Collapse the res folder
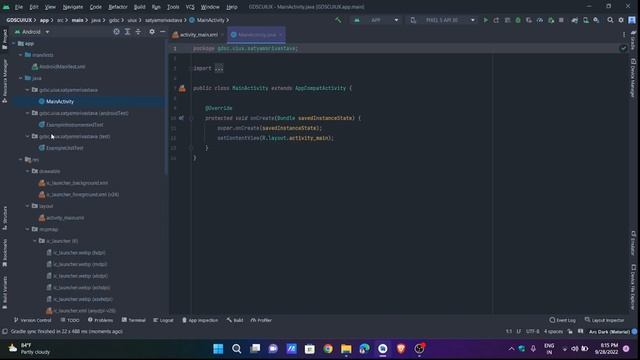Screen dimensions: 640x360 (x=21, y=160)
